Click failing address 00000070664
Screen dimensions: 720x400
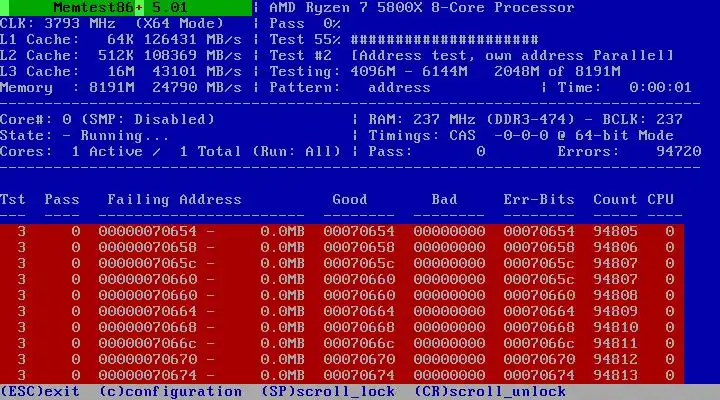point(147,311)
